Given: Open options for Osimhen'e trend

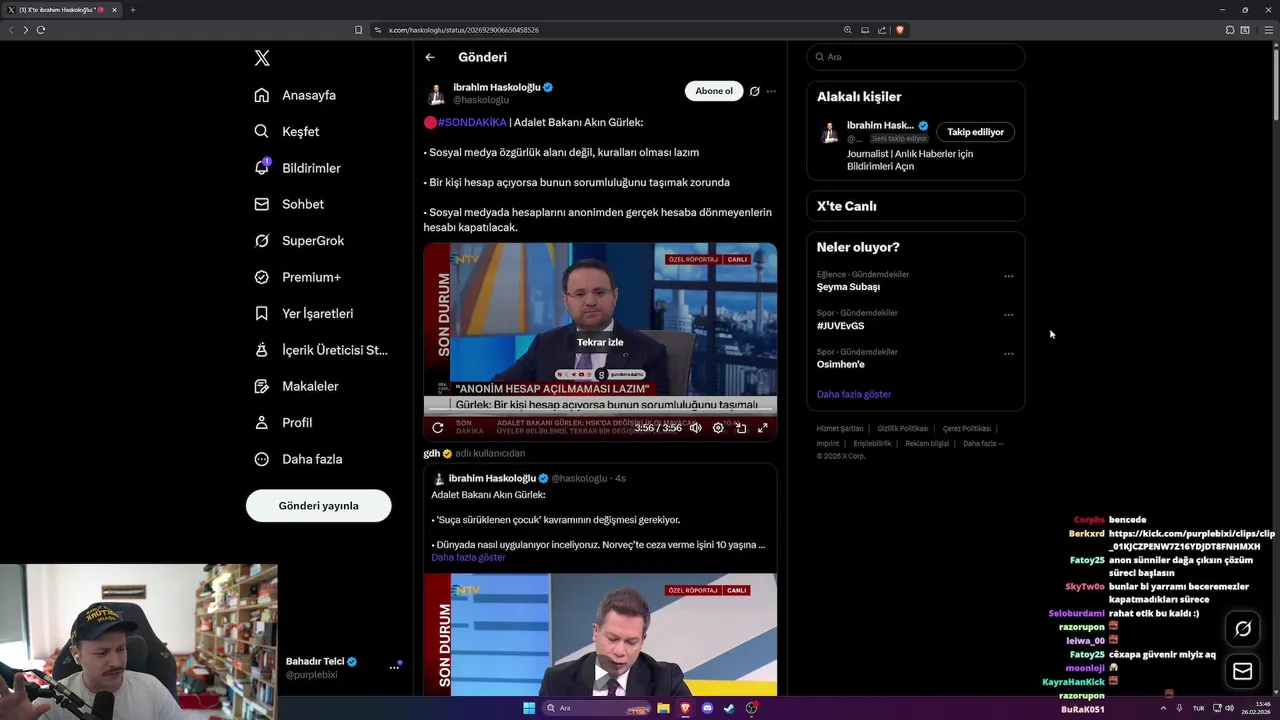Looking at the screenshot, I should tap(1008, 354).
